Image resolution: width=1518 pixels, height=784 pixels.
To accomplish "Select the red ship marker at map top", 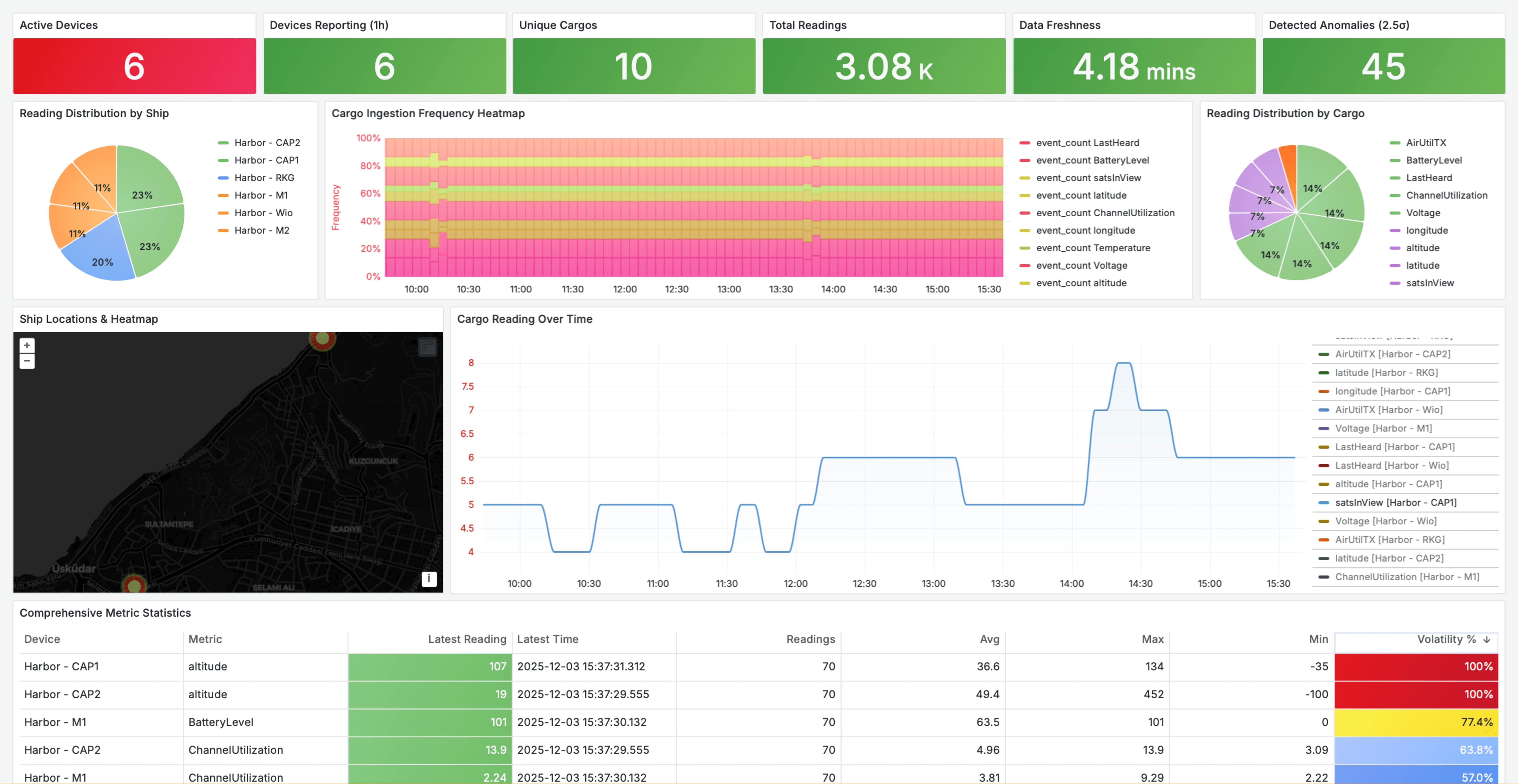I will 322,339.
